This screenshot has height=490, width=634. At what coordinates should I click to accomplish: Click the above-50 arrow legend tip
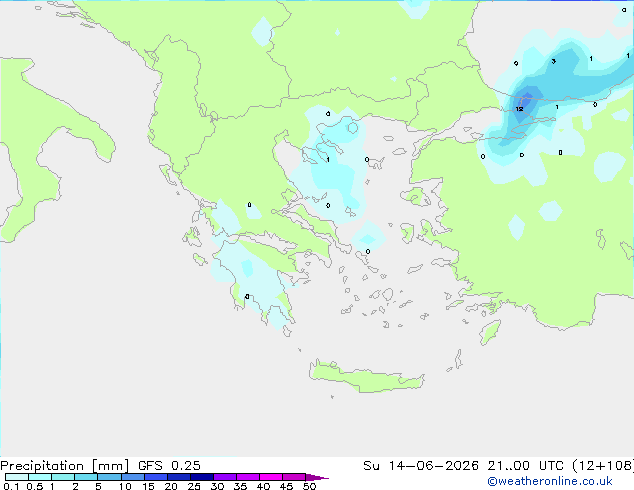pyautogui.click(x=317, y=477)
